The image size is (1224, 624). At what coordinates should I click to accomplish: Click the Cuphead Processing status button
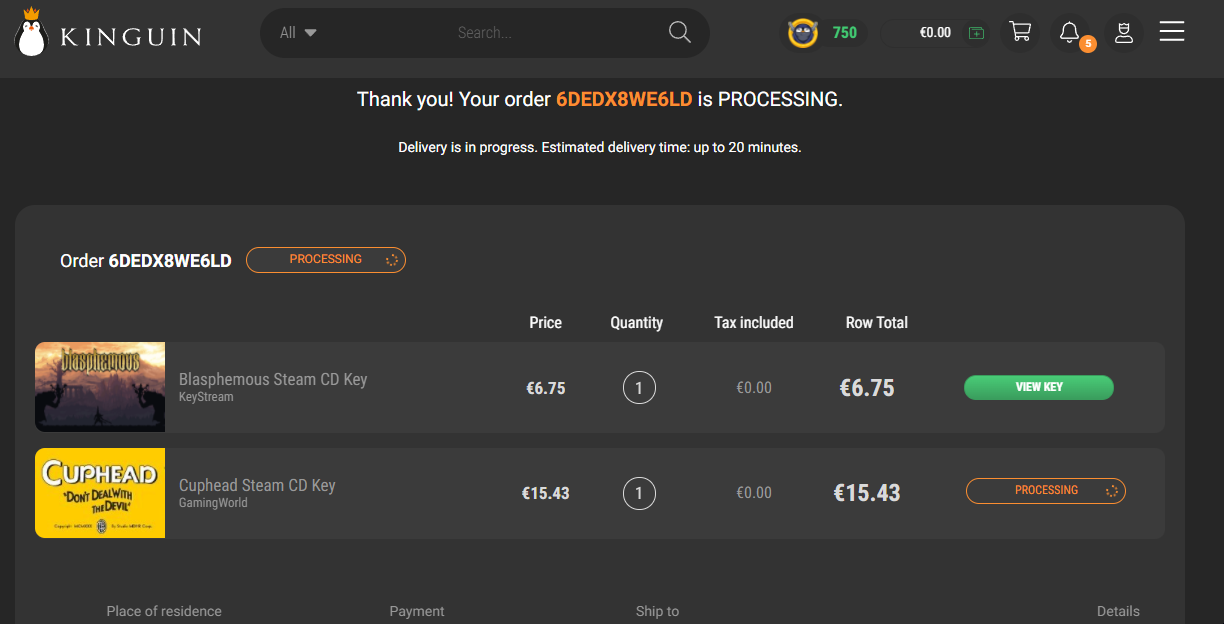(x=1046, y=491)
